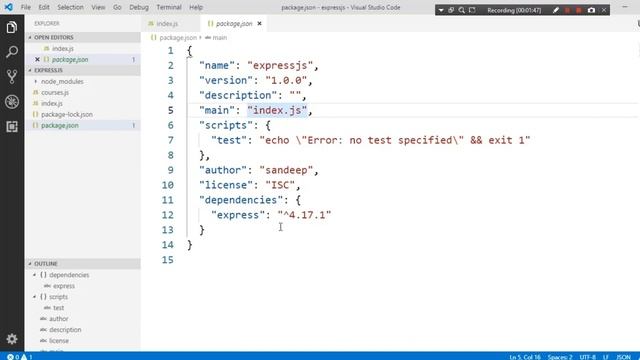Image resolution: width=640 pixels, height=360 pixels.
Task: Close the recorder toolbar
Action: click(604, 10)
